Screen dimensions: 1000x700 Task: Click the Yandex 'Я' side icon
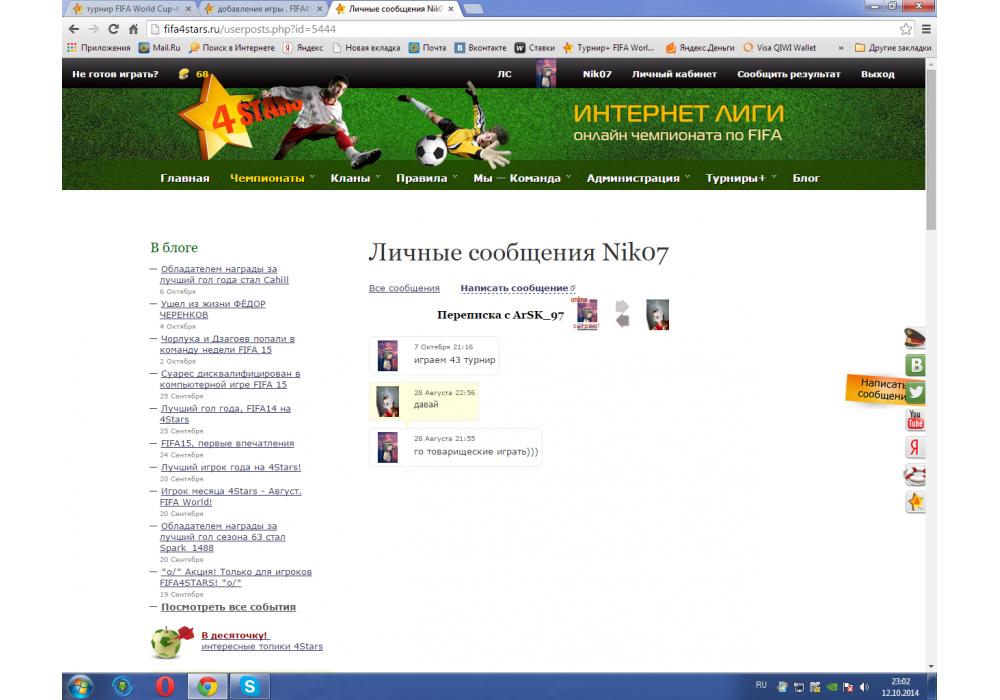pyautogui.click(x=915, y=448)
